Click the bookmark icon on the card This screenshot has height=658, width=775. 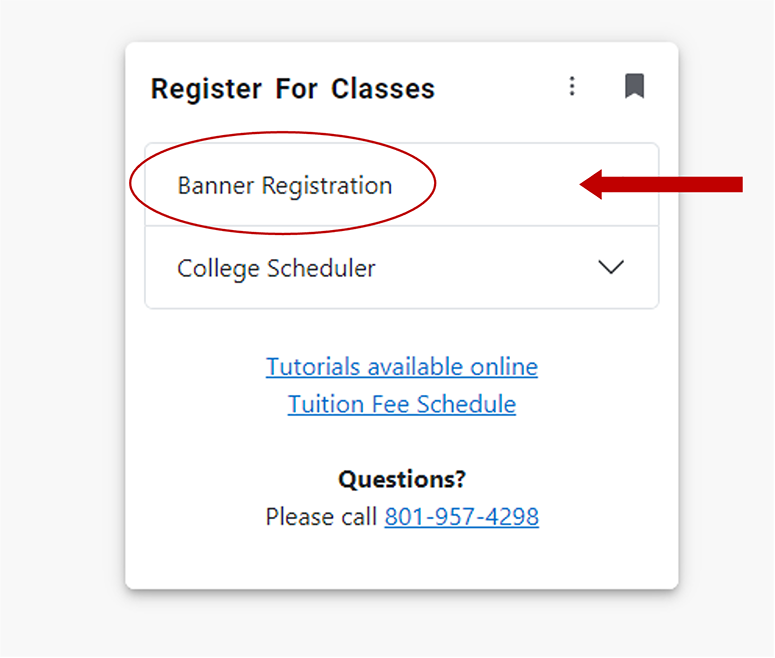coord(634,87)
